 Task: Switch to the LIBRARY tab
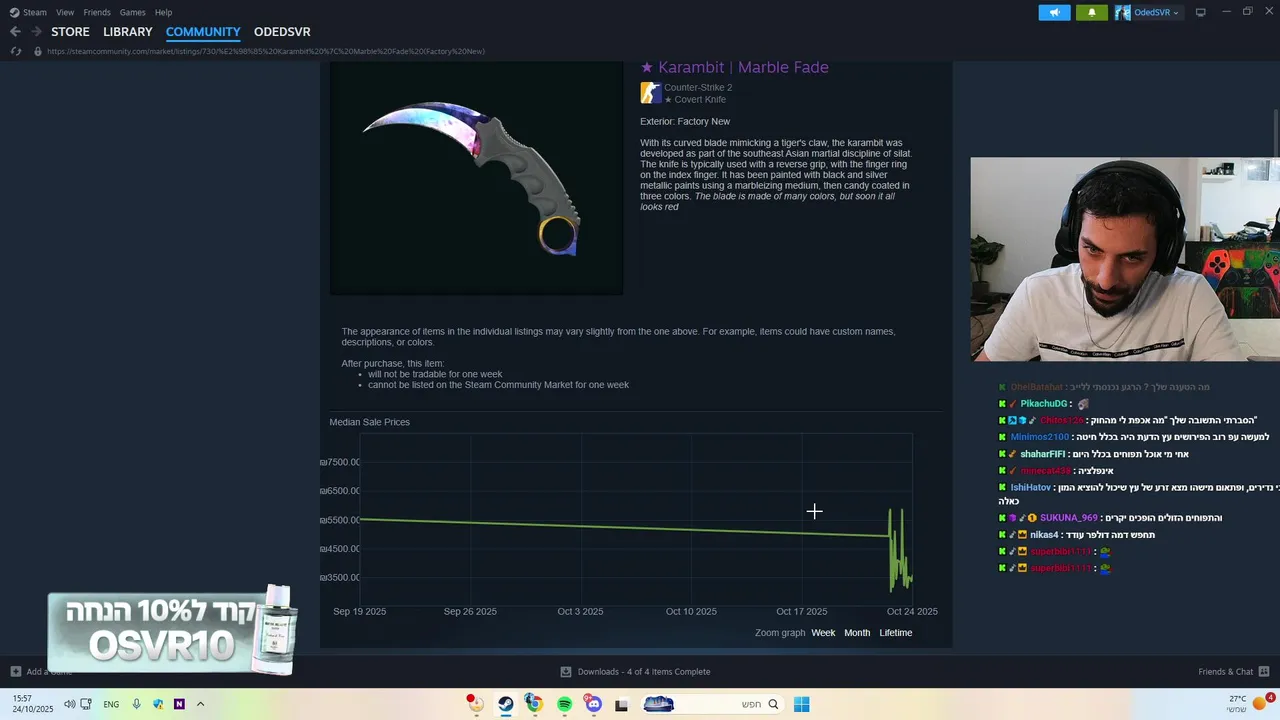128,32
